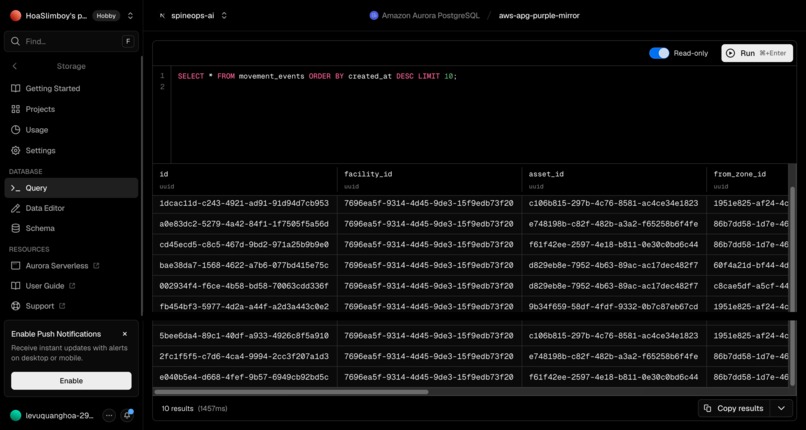Click the Settings gear icon
The height and width of the screenshot is (430, 806).
click(x=15, y=151)
